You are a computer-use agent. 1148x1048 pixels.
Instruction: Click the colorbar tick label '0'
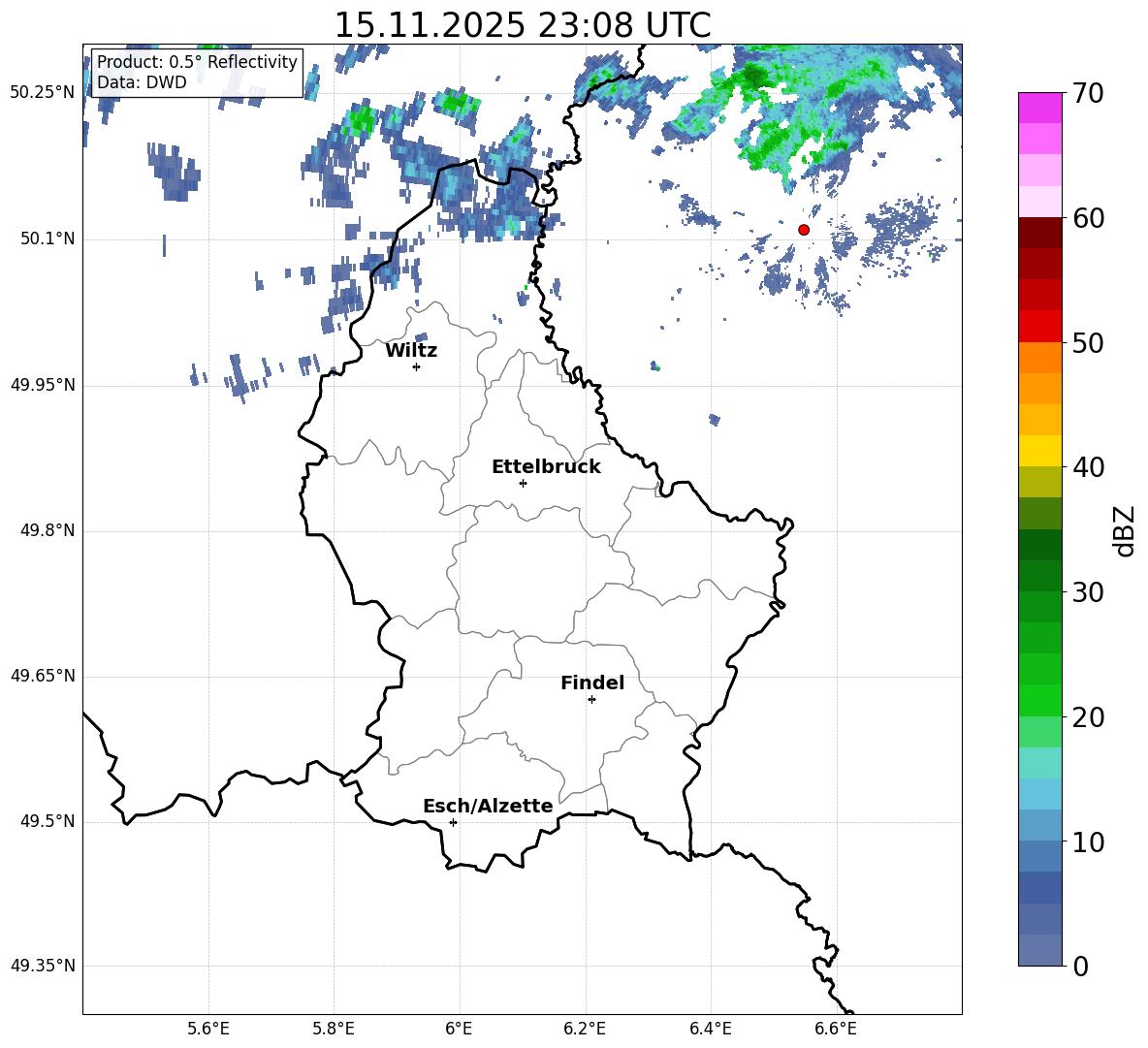point(1080,966)
